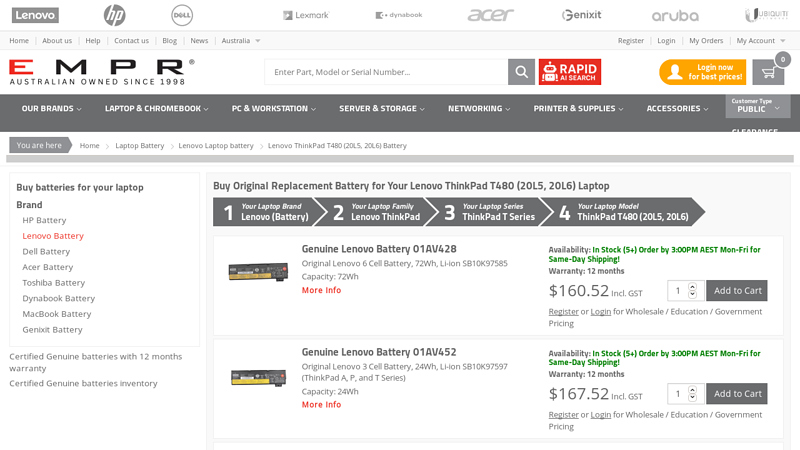Image resolution: width=800 pixels, height=450 pixels.
Task: Click Laptop Battery breadcrumb
Action: coord(140,145)
